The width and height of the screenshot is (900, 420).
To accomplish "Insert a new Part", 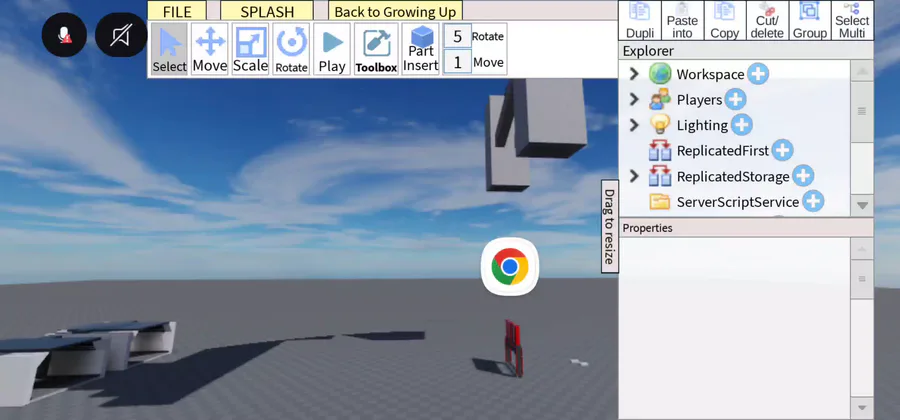I will 421,49.
